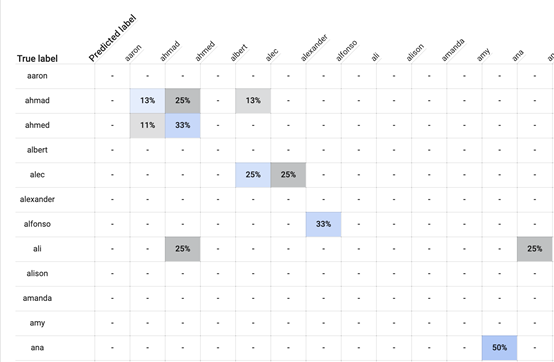Select the blue 25% cell in alec row
Screen dimensions: 554x362
click(x=253, y=175)
